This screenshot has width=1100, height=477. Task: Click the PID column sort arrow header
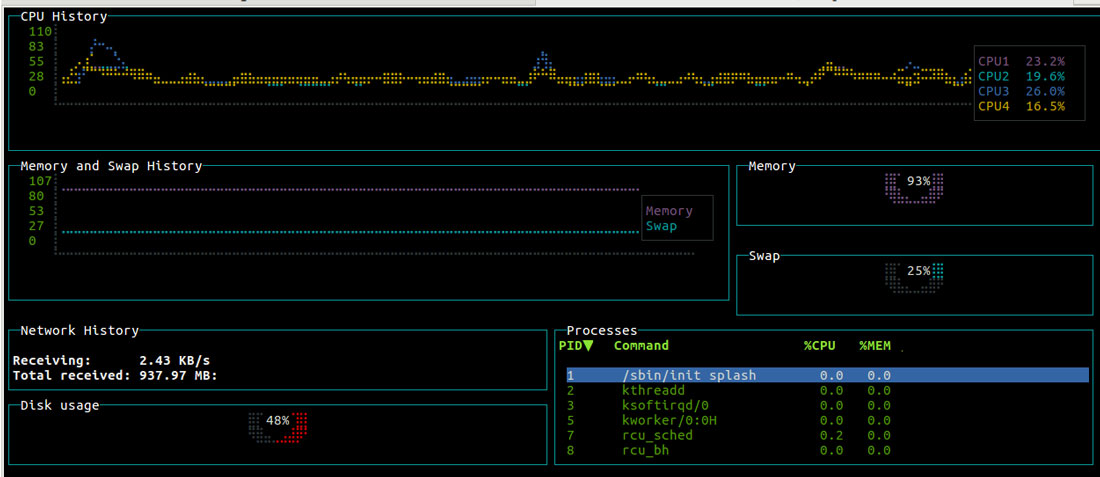[576, 345]
